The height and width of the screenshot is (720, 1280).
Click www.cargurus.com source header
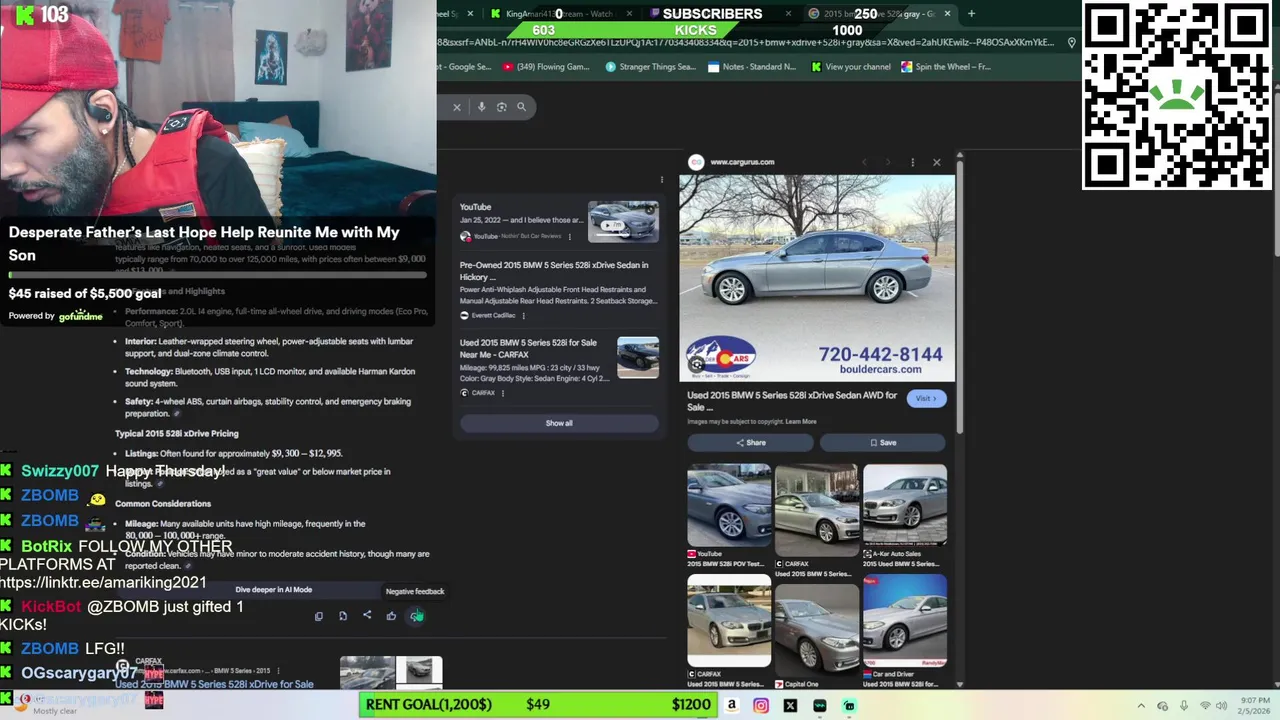[741, 162]
